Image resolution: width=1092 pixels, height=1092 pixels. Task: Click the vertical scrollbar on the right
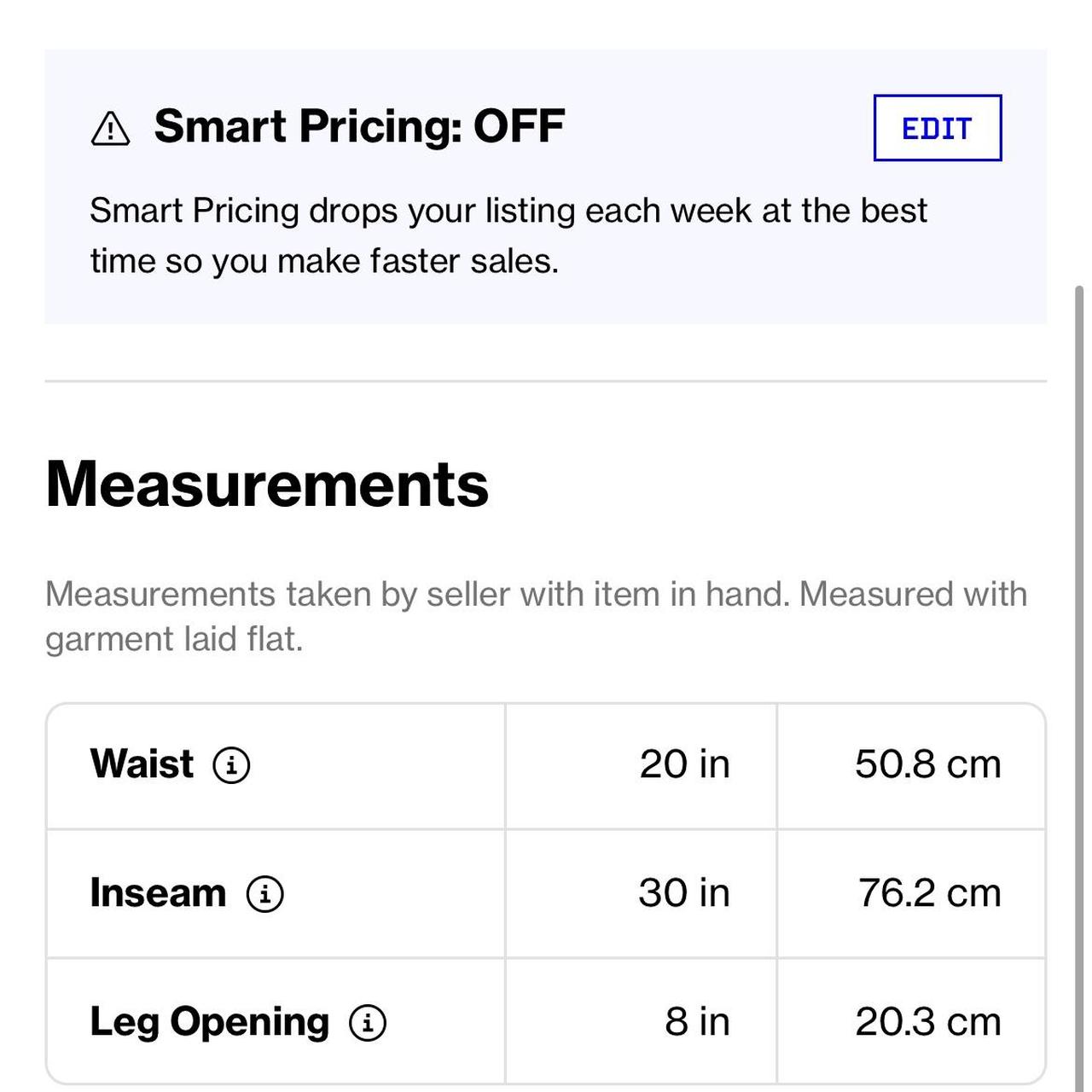point(1079,597)
